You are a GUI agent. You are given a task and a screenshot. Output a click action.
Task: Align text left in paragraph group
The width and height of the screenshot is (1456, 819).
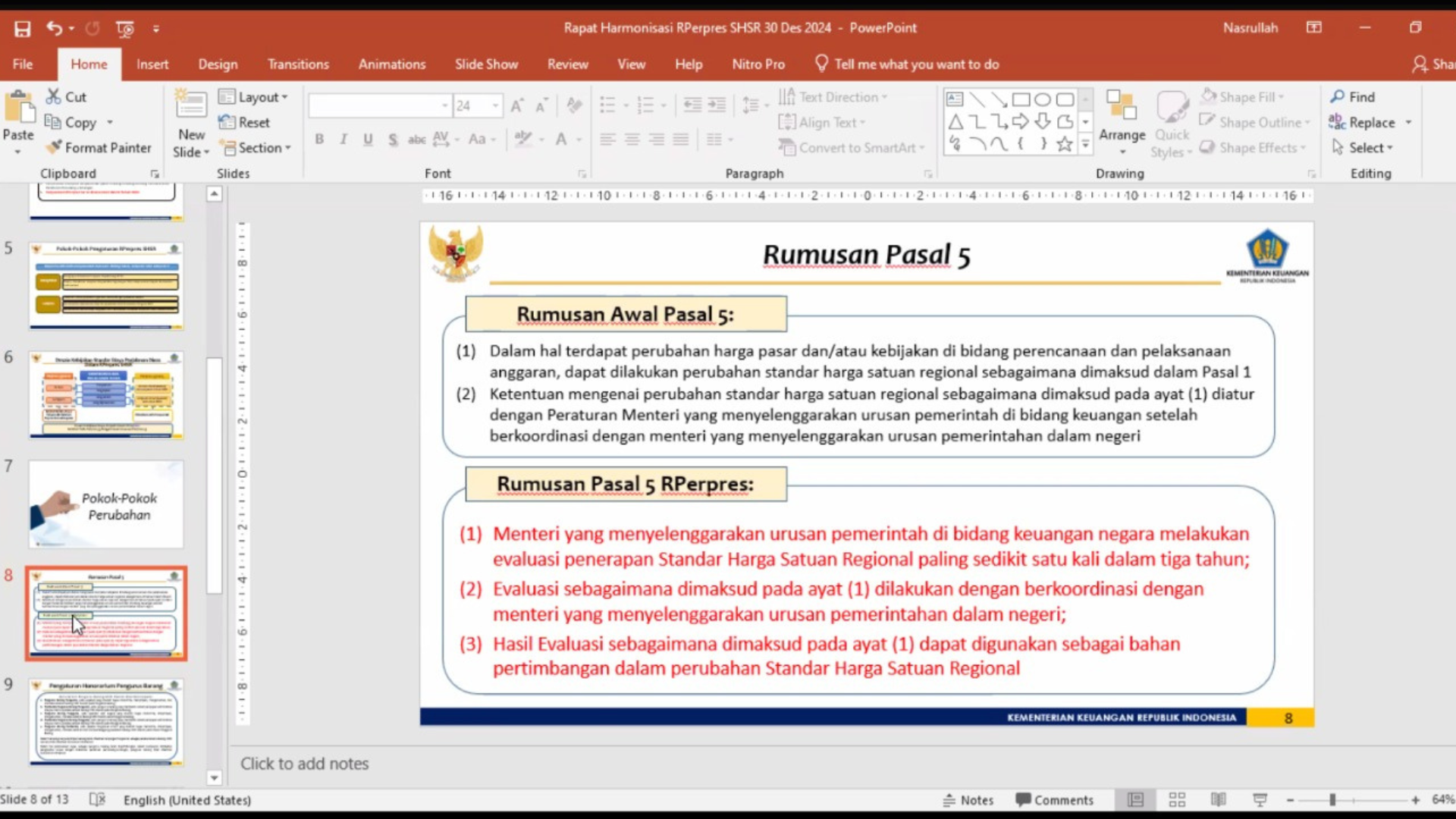(x=607, y=140)
